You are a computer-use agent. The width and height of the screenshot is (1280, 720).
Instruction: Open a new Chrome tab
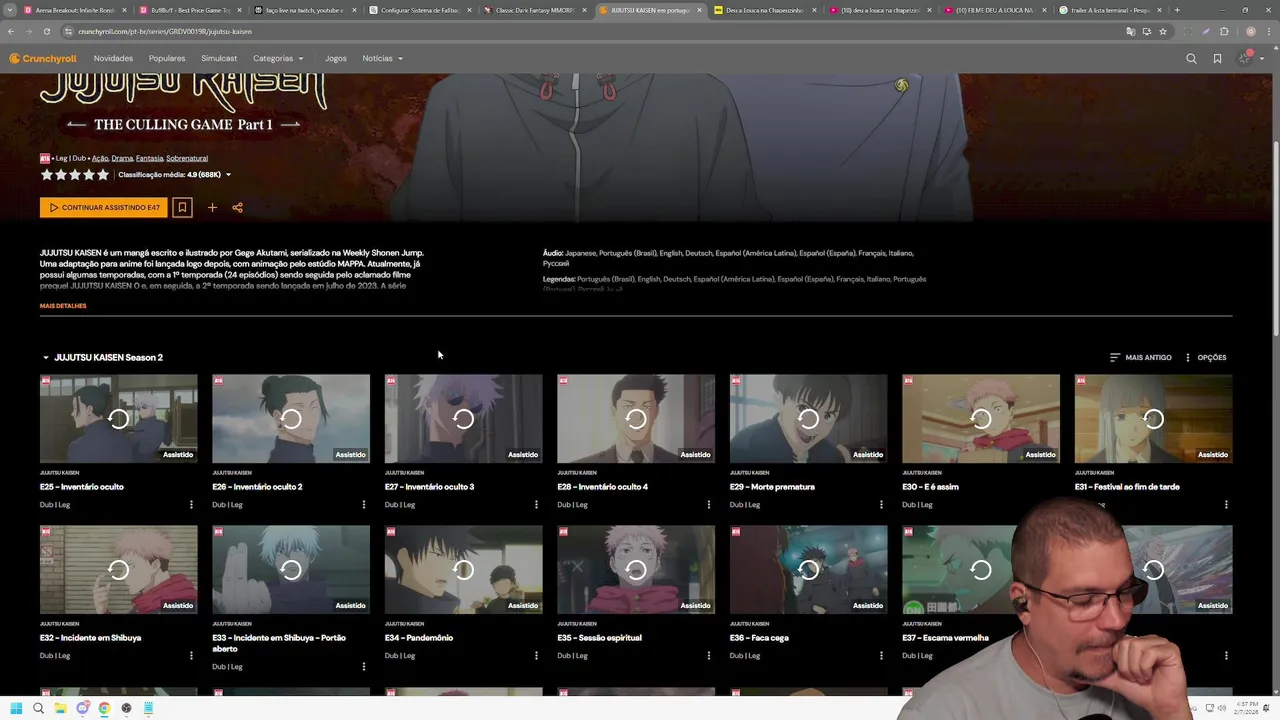(1177, 10)
